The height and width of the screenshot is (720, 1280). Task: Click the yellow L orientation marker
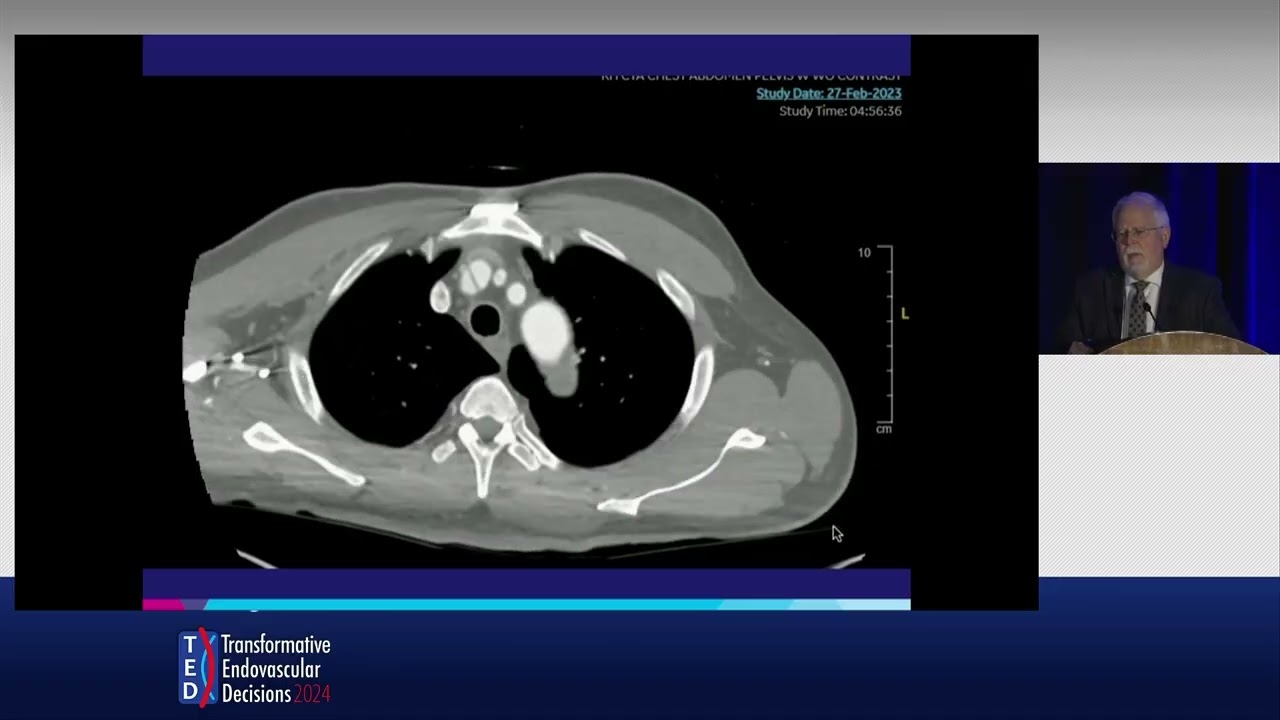coord(904,314)
